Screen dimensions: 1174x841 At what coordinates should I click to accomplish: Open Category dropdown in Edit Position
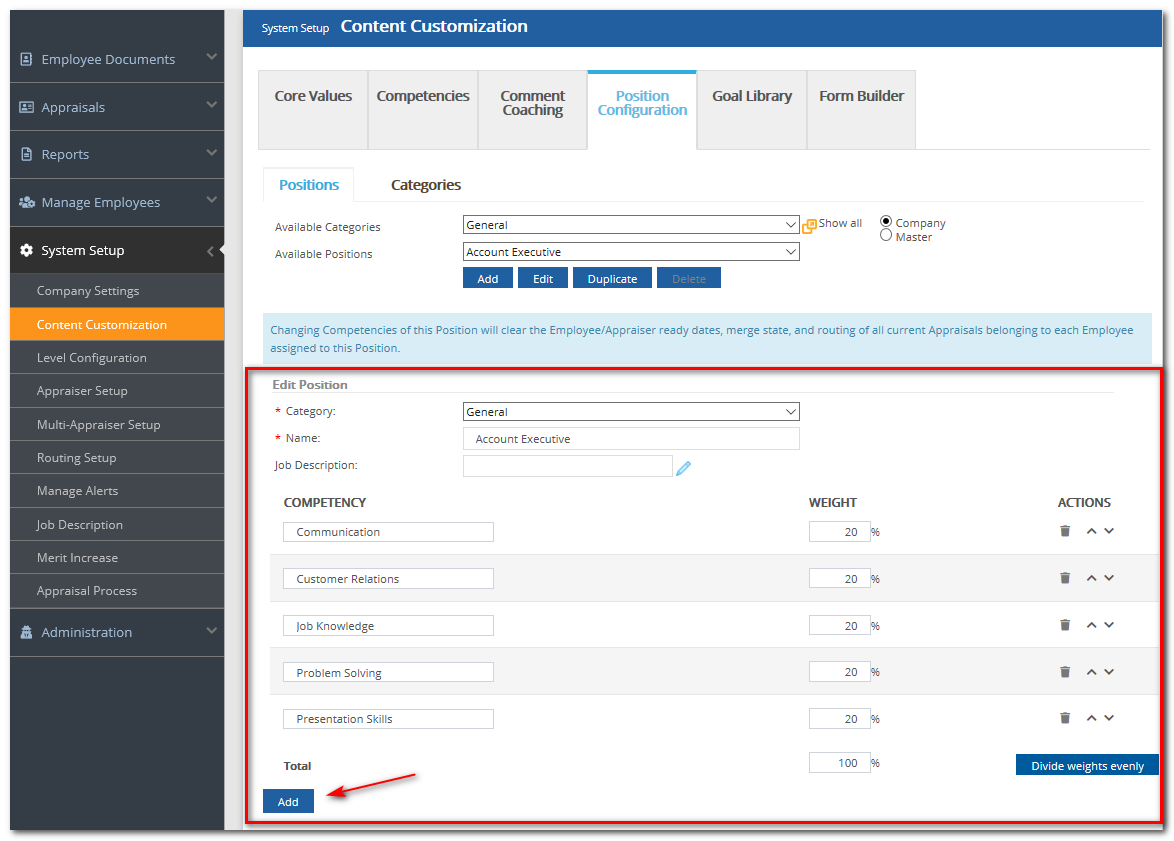(x=631, y=412)
